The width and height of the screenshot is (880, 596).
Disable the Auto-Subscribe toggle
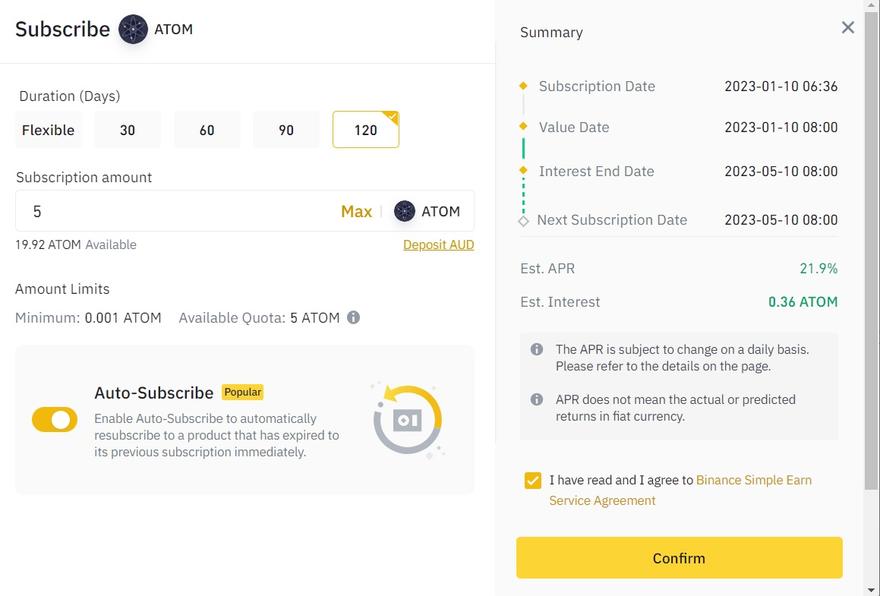pos(55,420)
